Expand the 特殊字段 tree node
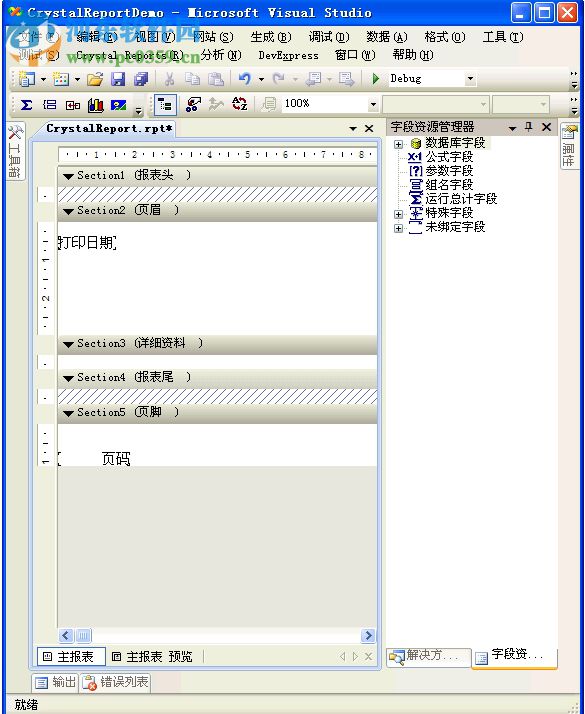 tap(398, 214)
